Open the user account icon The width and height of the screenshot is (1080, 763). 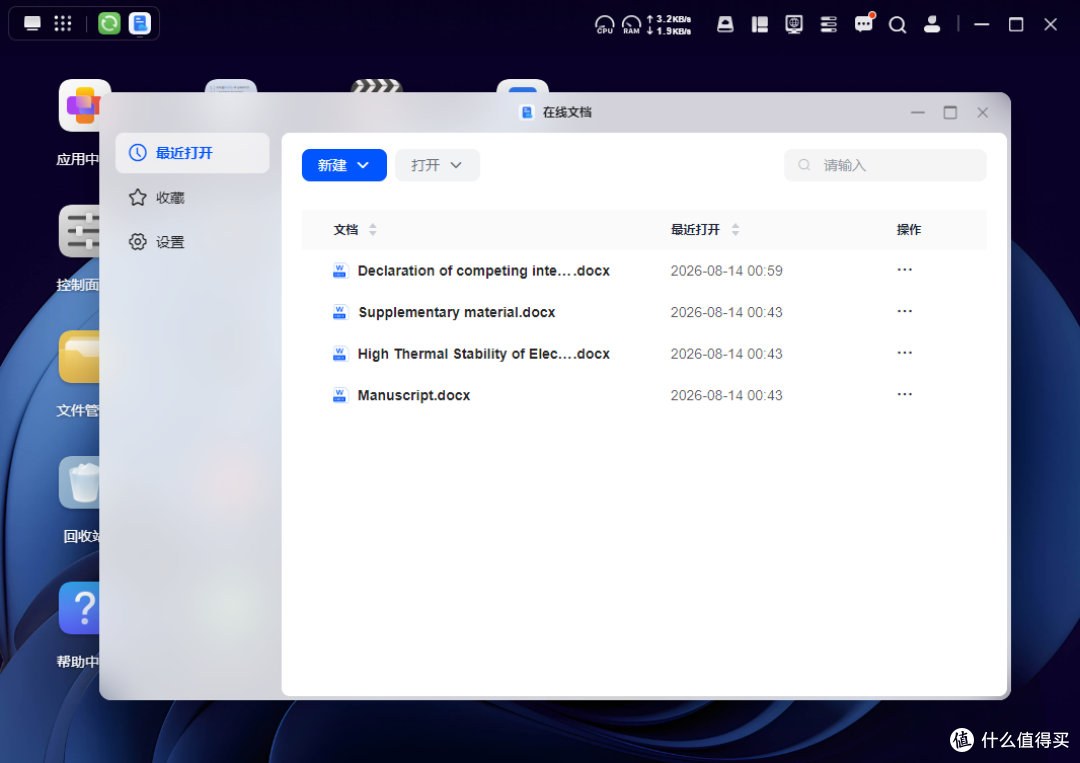932,25
